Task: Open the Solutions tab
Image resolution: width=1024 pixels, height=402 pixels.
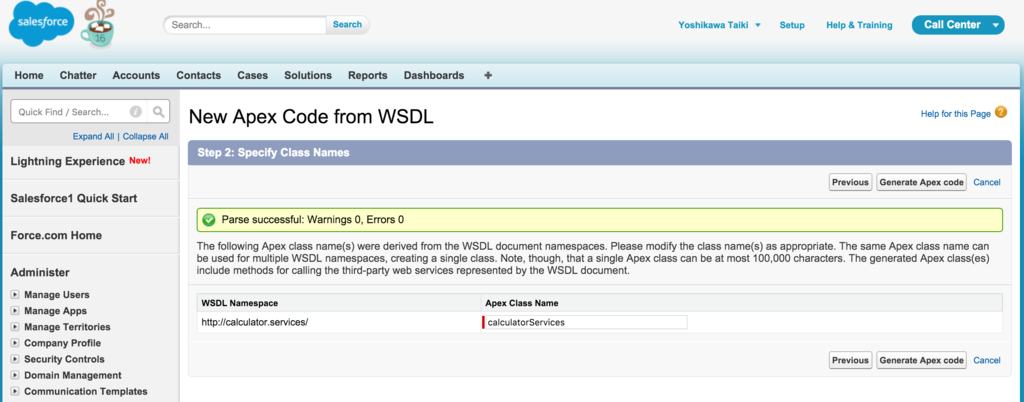Action: click(x=308, y=75)
